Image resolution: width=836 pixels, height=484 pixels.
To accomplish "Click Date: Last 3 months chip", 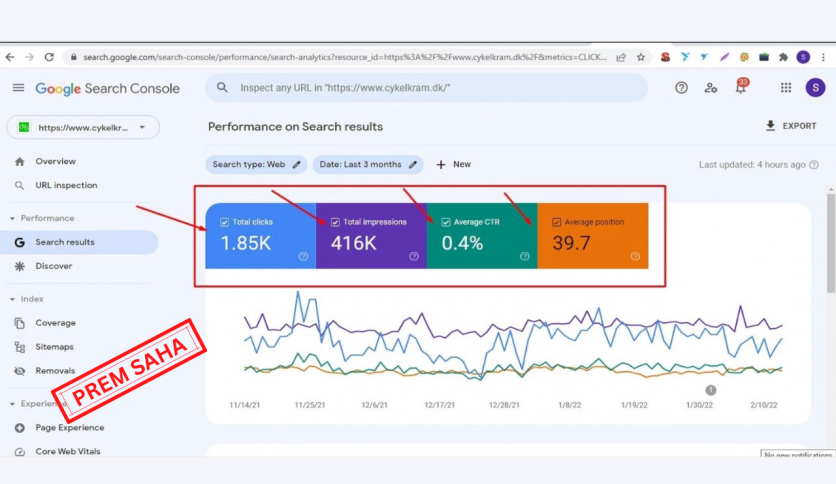I will click(368, 165).
